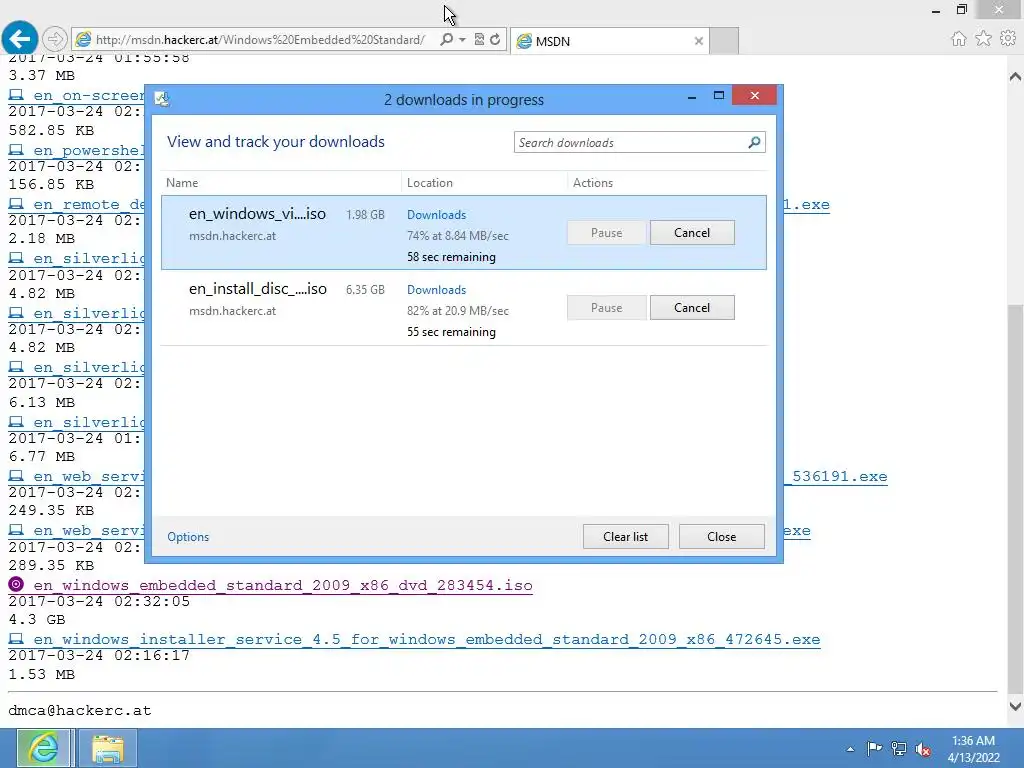Viewport: 1024px width, 768px height.
Task: Select the en_install_disc_....iso download row
Action: coord(464,308)
